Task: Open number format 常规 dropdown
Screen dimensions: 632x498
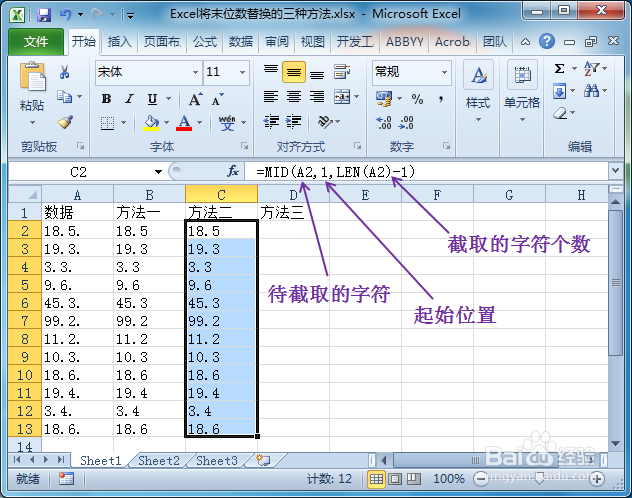Action: coord(444,73)
